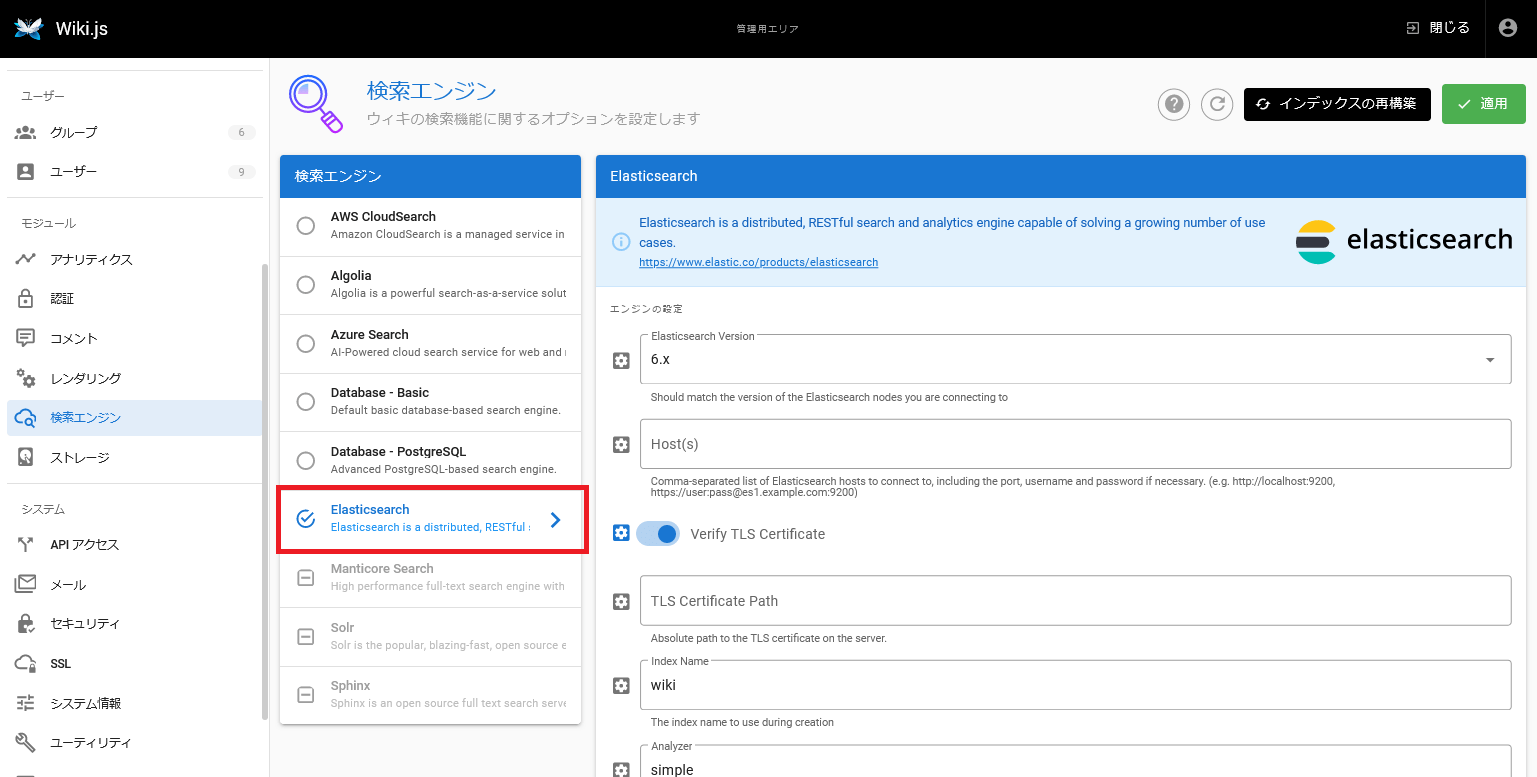Click the Manticore Search list entry

tap(431, 578)
